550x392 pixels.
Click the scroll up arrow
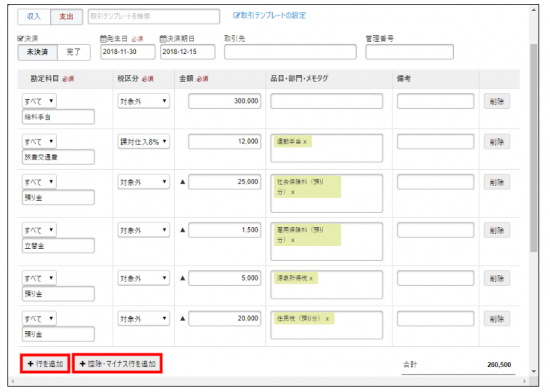[534, 9]
